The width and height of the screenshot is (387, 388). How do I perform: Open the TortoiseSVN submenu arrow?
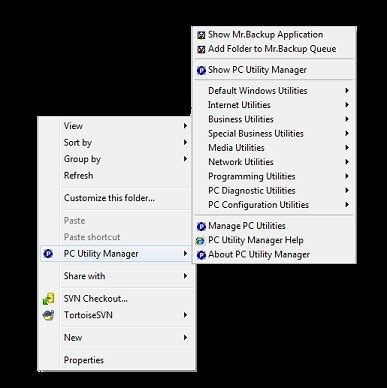point(185,315)
